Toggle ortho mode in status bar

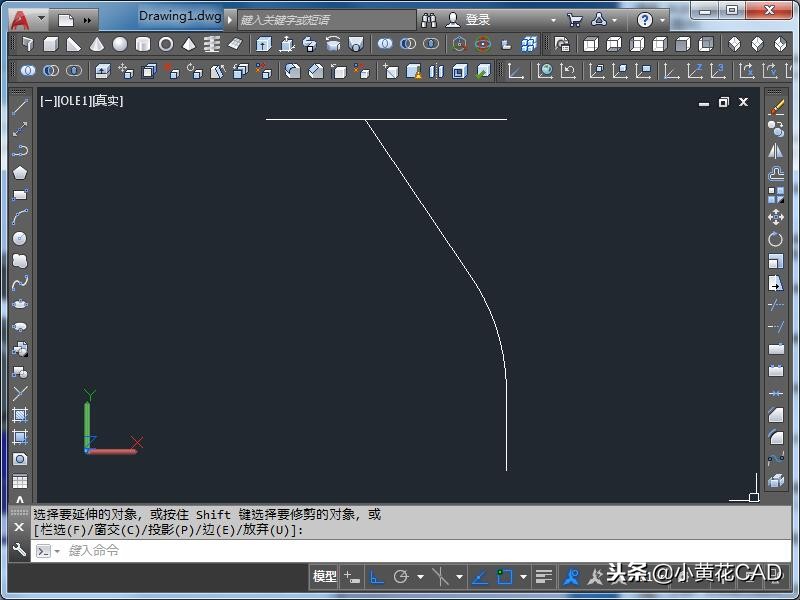point(377,577)
